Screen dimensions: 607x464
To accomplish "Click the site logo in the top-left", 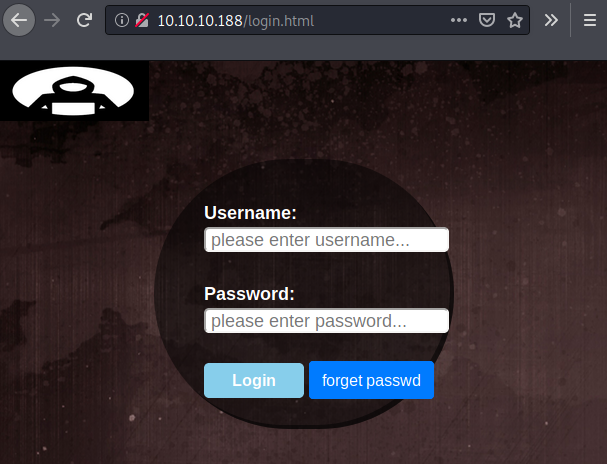I will pyautogui.click(x=73, y=91).
